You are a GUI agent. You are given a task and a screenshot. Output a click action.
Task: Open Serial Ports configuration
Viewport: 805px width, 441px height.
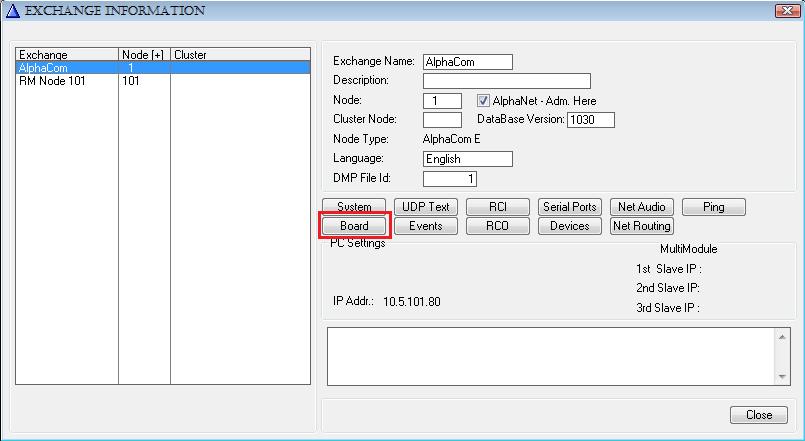[570, 206]
